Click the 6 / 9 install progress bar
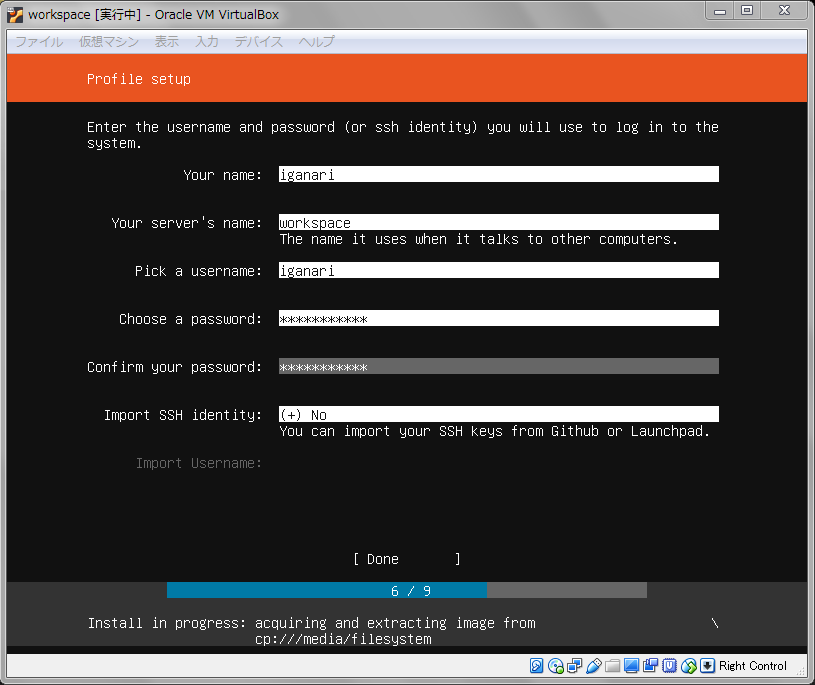815x685 pixels. pyautogui.click(x=407, y=590)
